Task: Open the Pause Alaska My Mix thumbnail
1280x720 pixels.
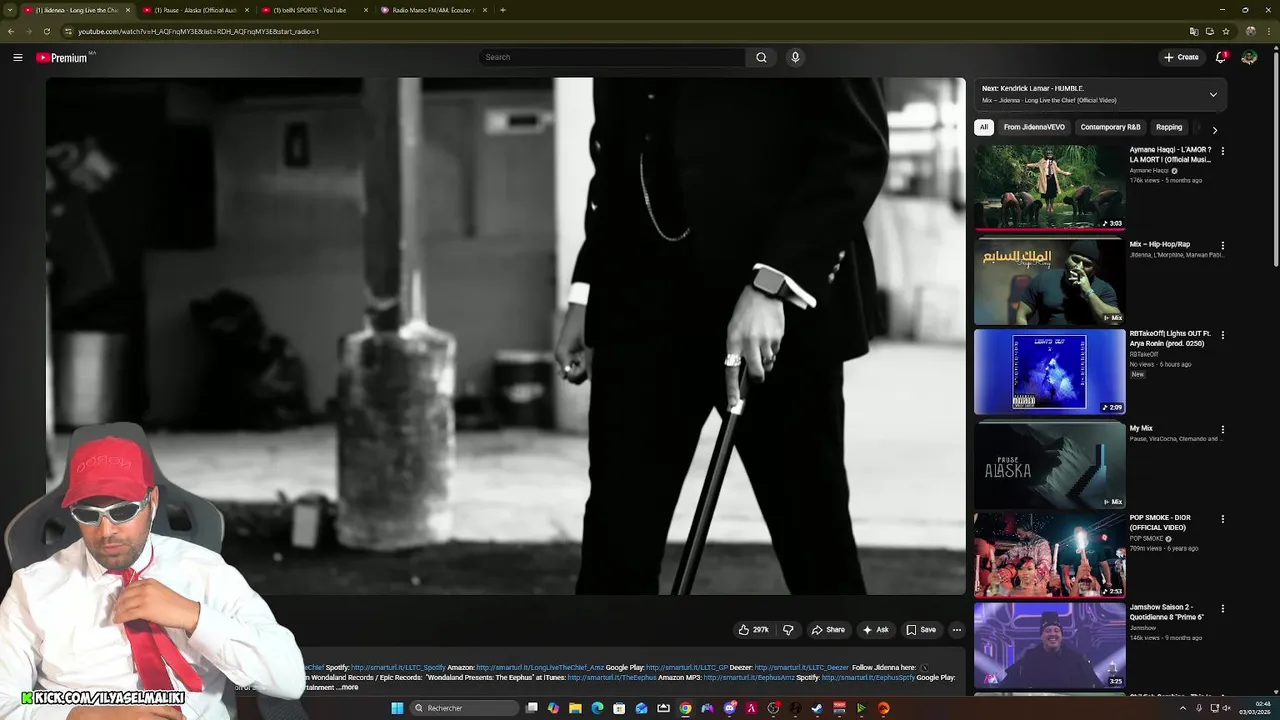Action: [x=1049, y=465]
